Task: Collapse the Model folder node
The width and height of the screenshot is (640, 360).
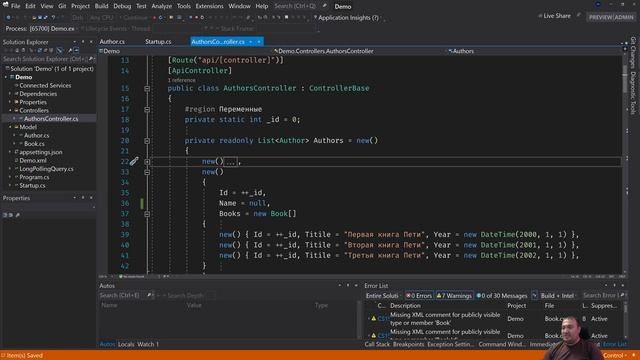Action: click(10, 127)
